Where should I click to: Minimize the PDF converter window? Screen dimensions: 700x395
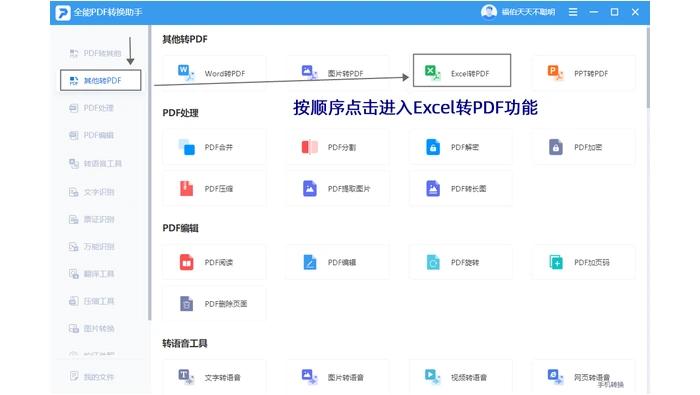coord(593,12)
